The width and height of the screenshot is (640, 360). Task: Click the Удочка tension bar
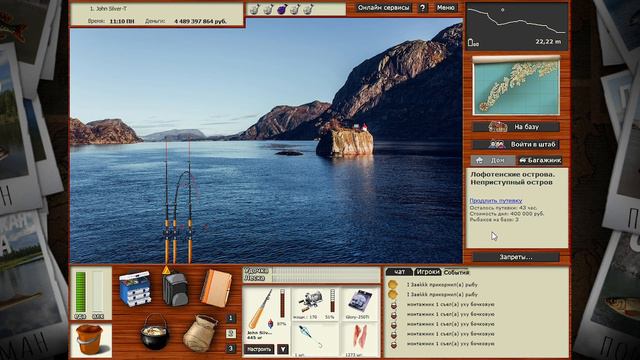326,271
